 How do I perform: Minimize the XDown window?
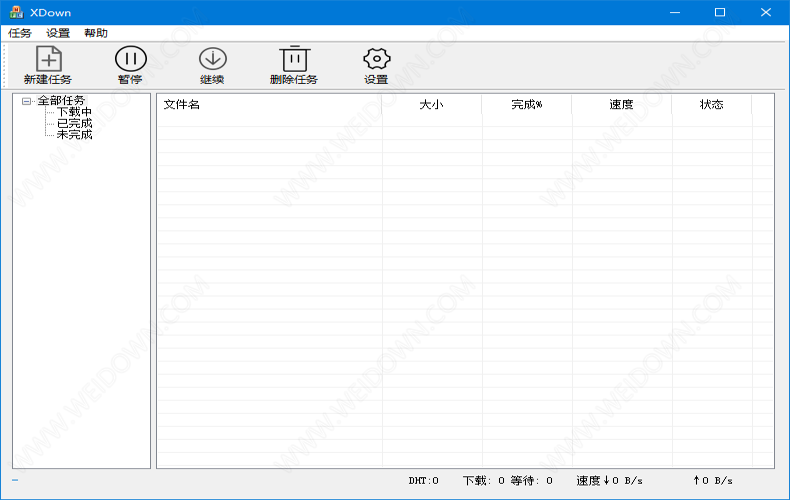[675, 12]
